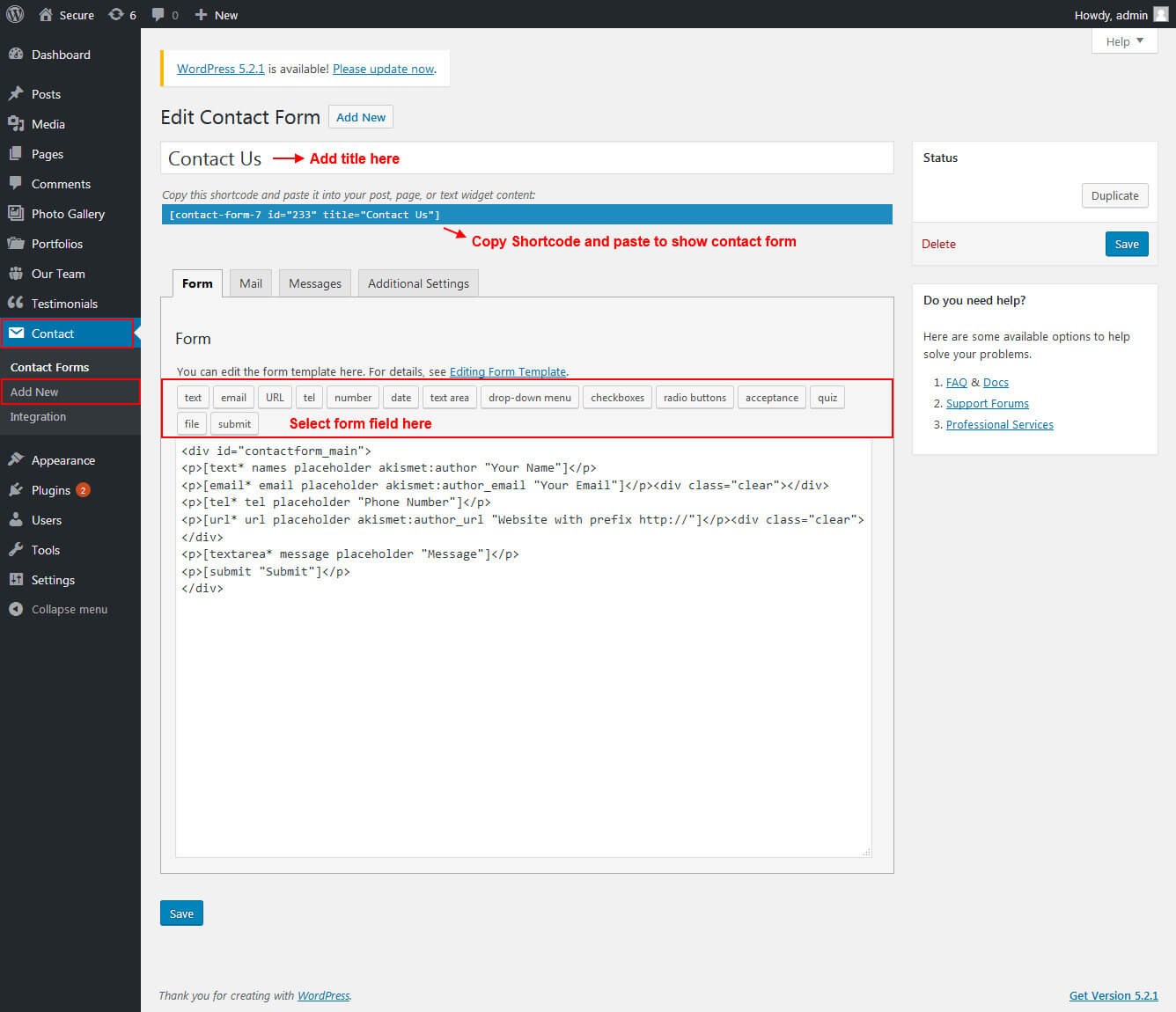Switch to the Mail tab
This screenshot has height=1012, width=1176.
tap(251, 283)
